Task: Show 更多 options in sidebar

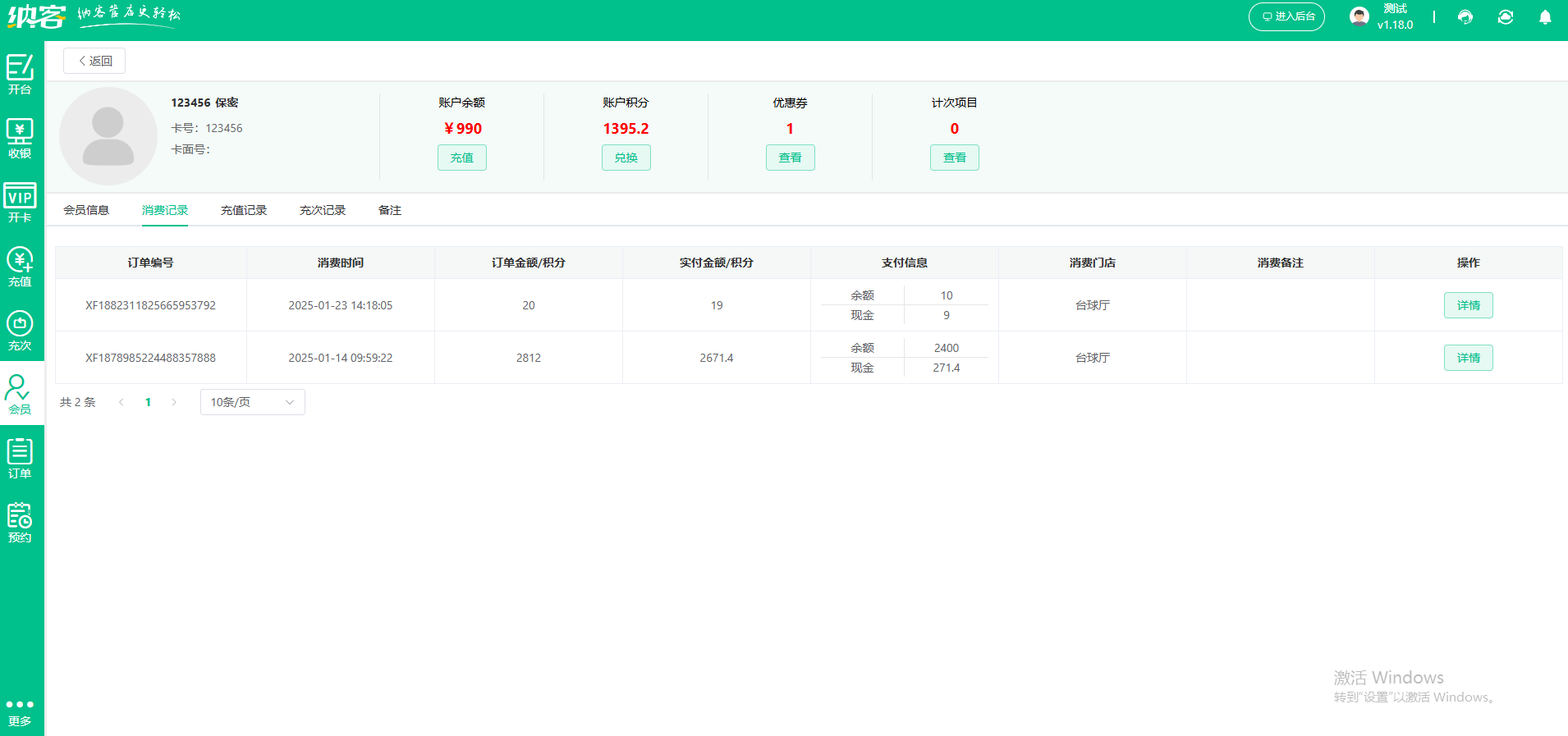Action: [20, 712]
